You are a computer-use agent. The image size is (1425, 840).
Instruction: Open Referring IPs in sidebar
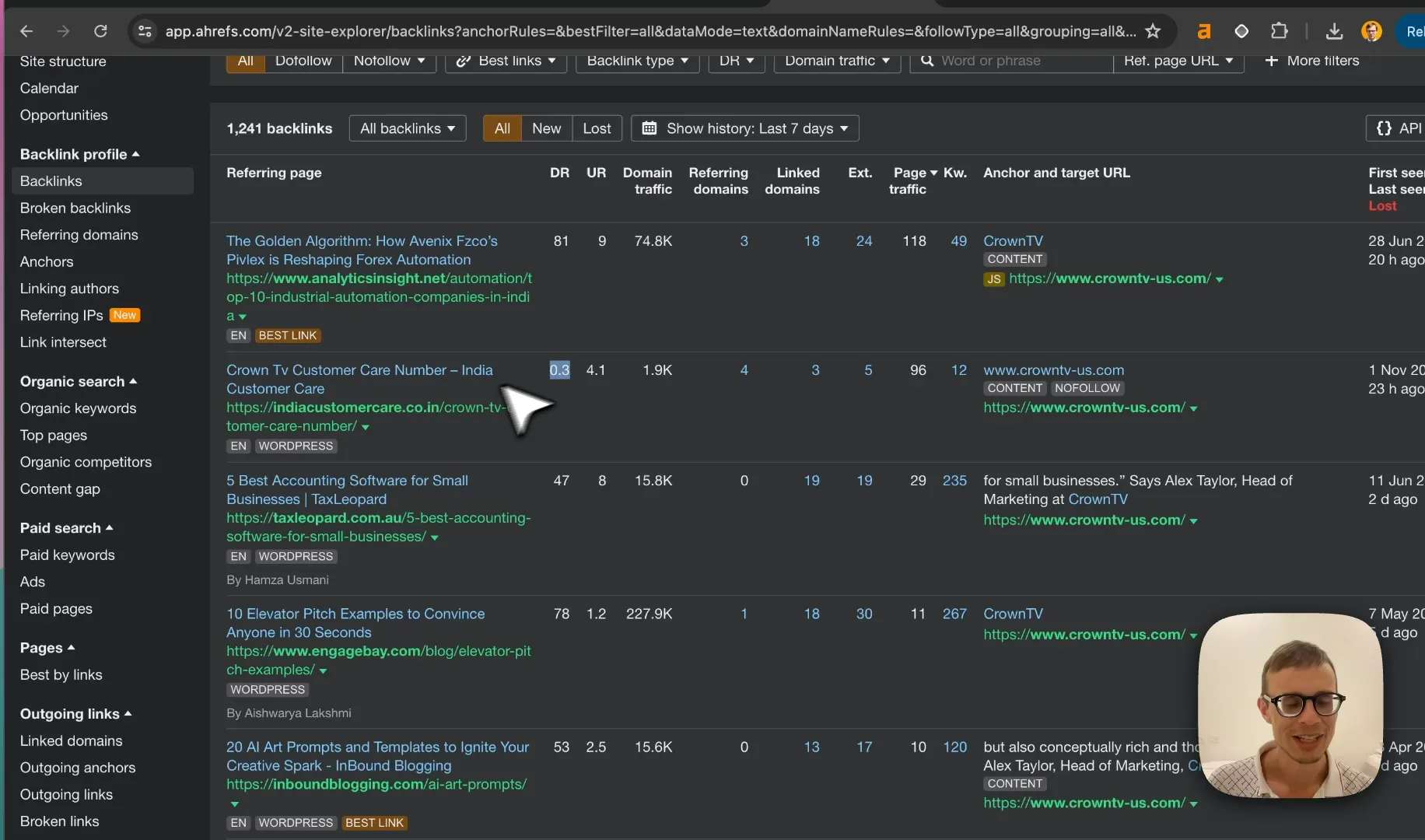61,315
